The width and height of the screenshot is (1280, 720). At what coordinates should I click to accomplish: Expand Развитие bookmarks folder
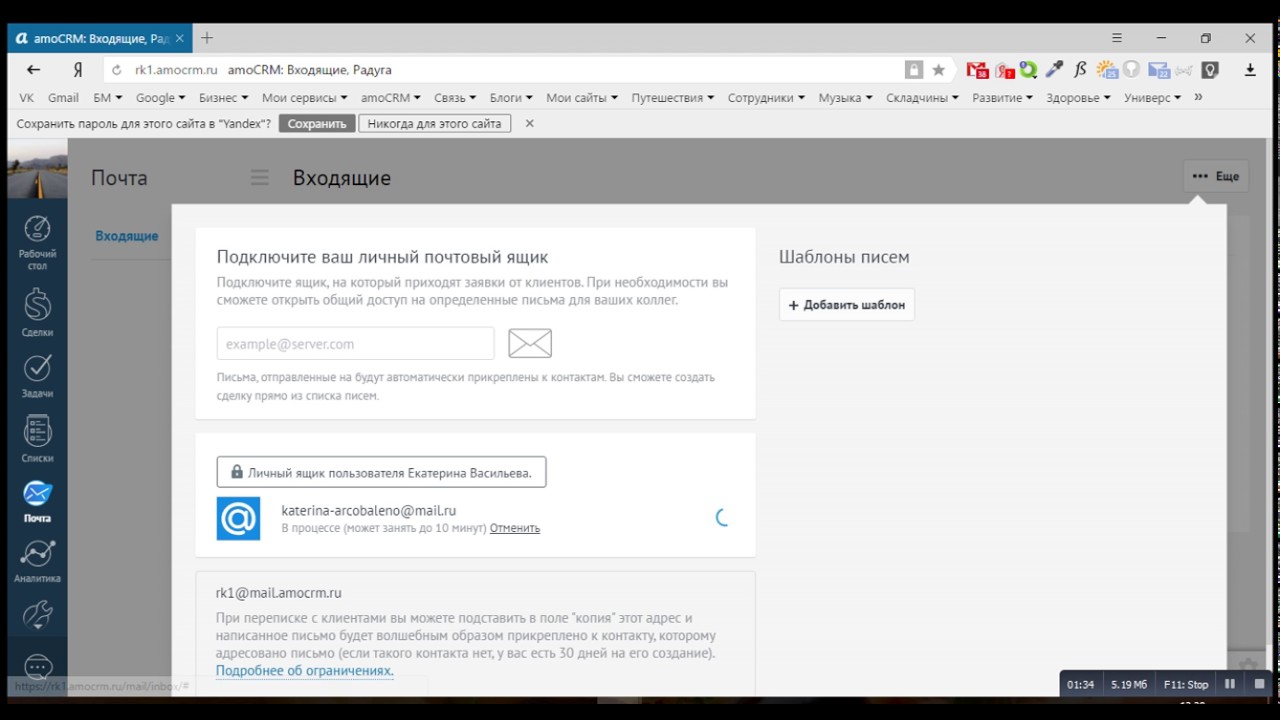coord(1003,98)
